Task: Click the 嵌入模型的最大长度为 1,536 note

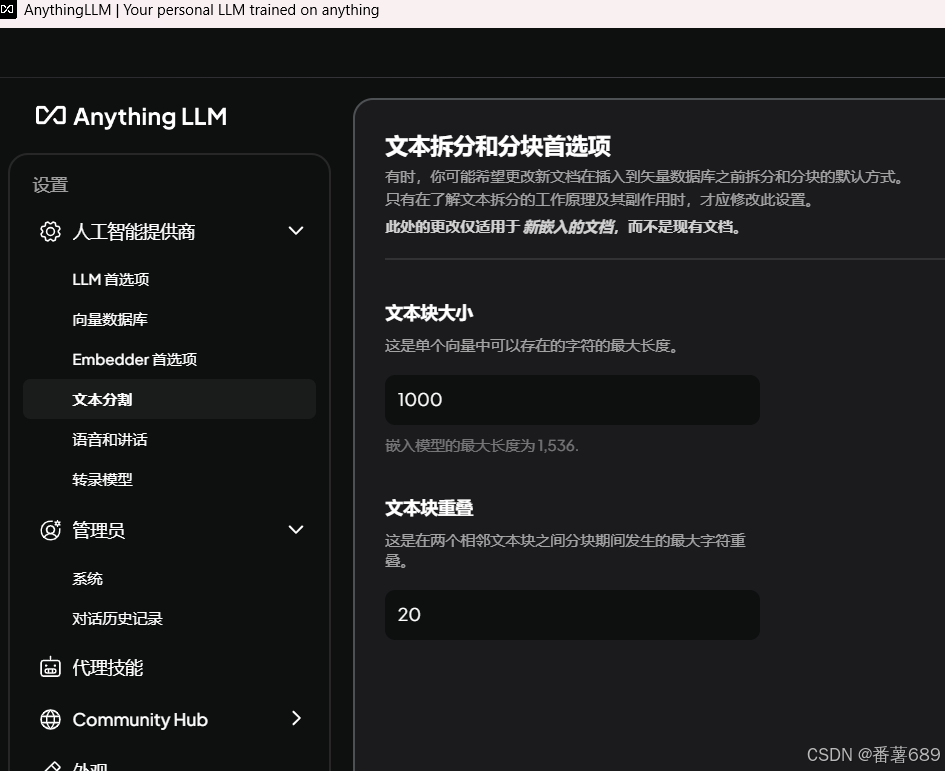Action: click(x=482, y=445)
